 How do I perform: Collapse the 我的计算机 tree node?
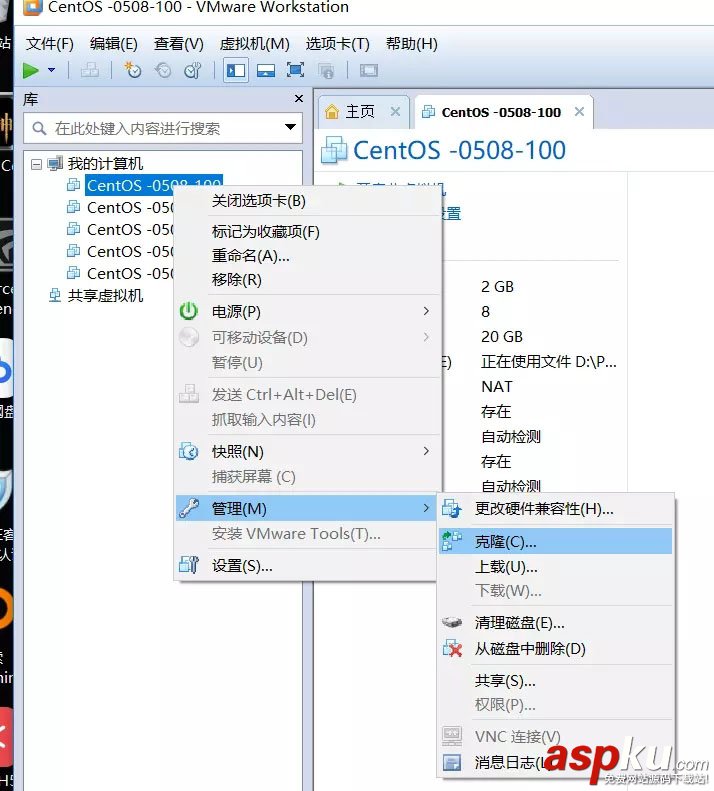click(36, 164)
